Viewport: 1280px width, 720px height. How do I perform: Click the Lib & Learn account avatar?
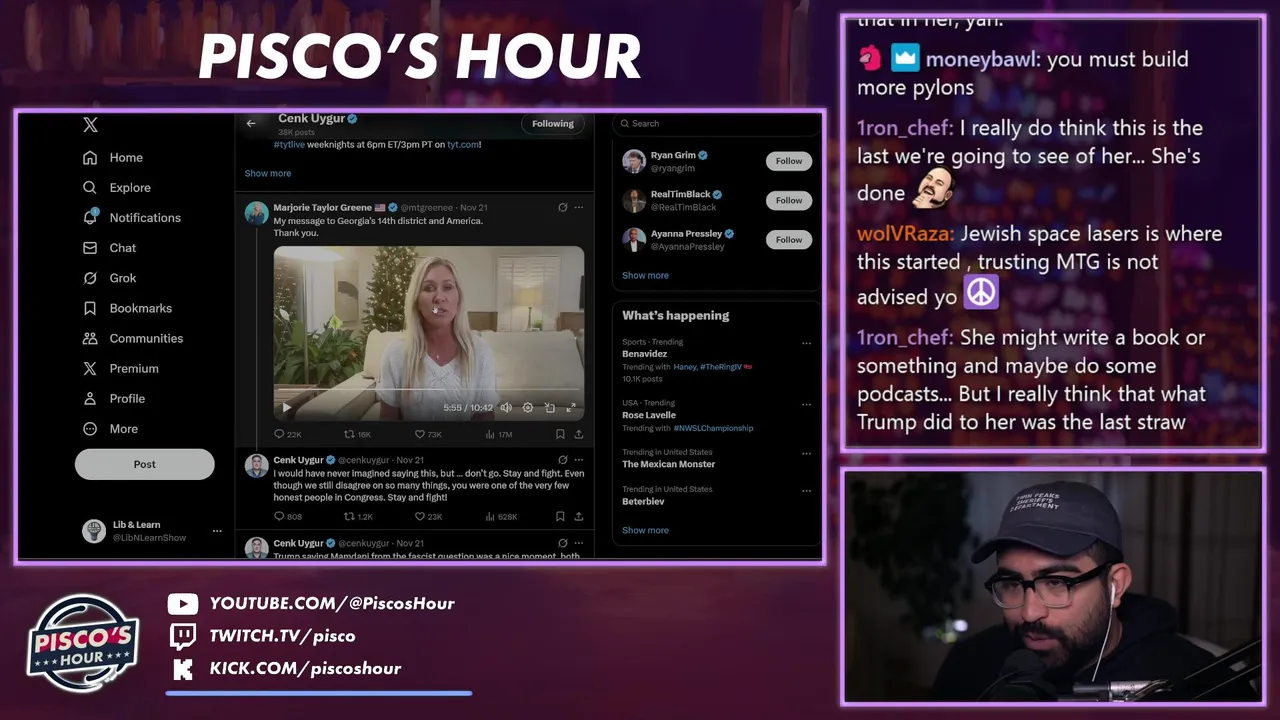94,531
